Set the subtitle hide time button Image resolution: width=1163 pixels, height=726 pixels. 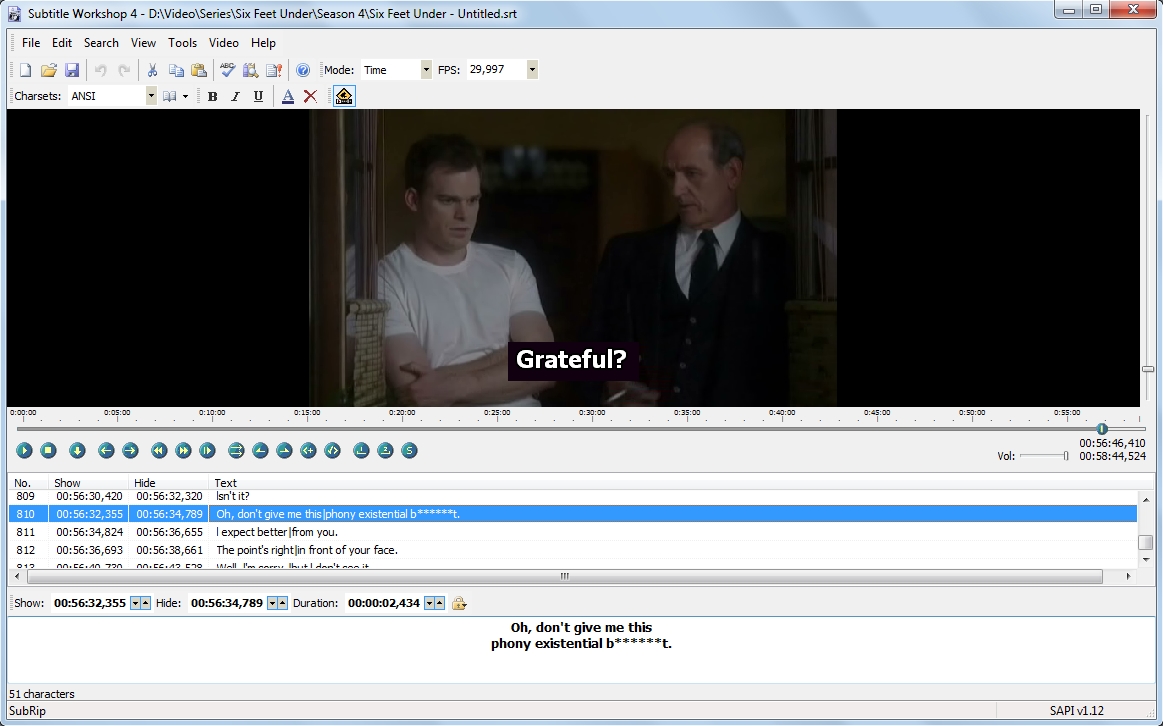point(284,450)
